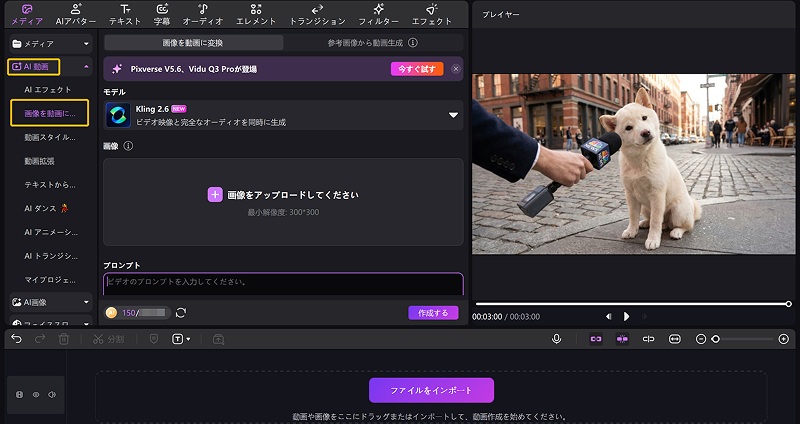Select 画像を動画に... in sidebar
Screen dimensions: 800x424
[49, 113]
